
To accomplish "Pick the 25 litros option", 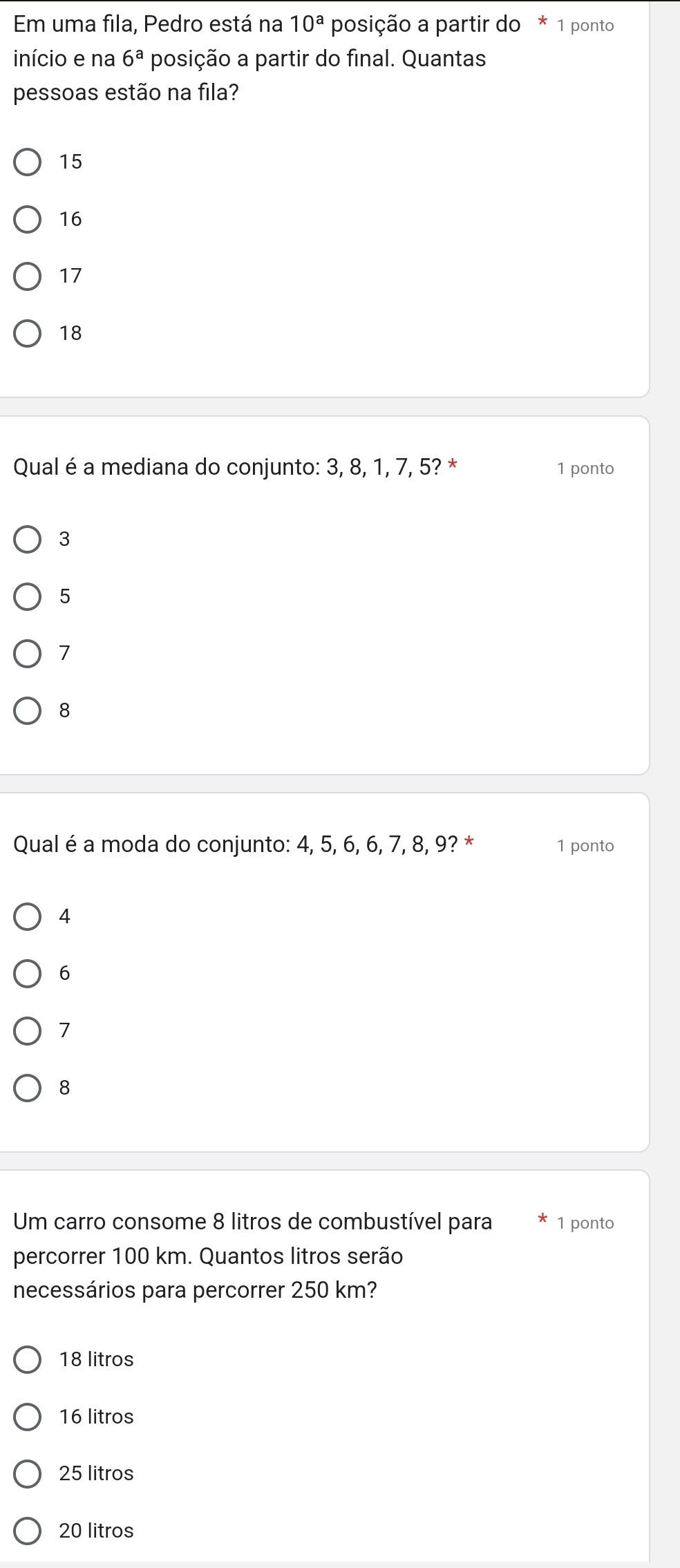I will pos(28,1474).
